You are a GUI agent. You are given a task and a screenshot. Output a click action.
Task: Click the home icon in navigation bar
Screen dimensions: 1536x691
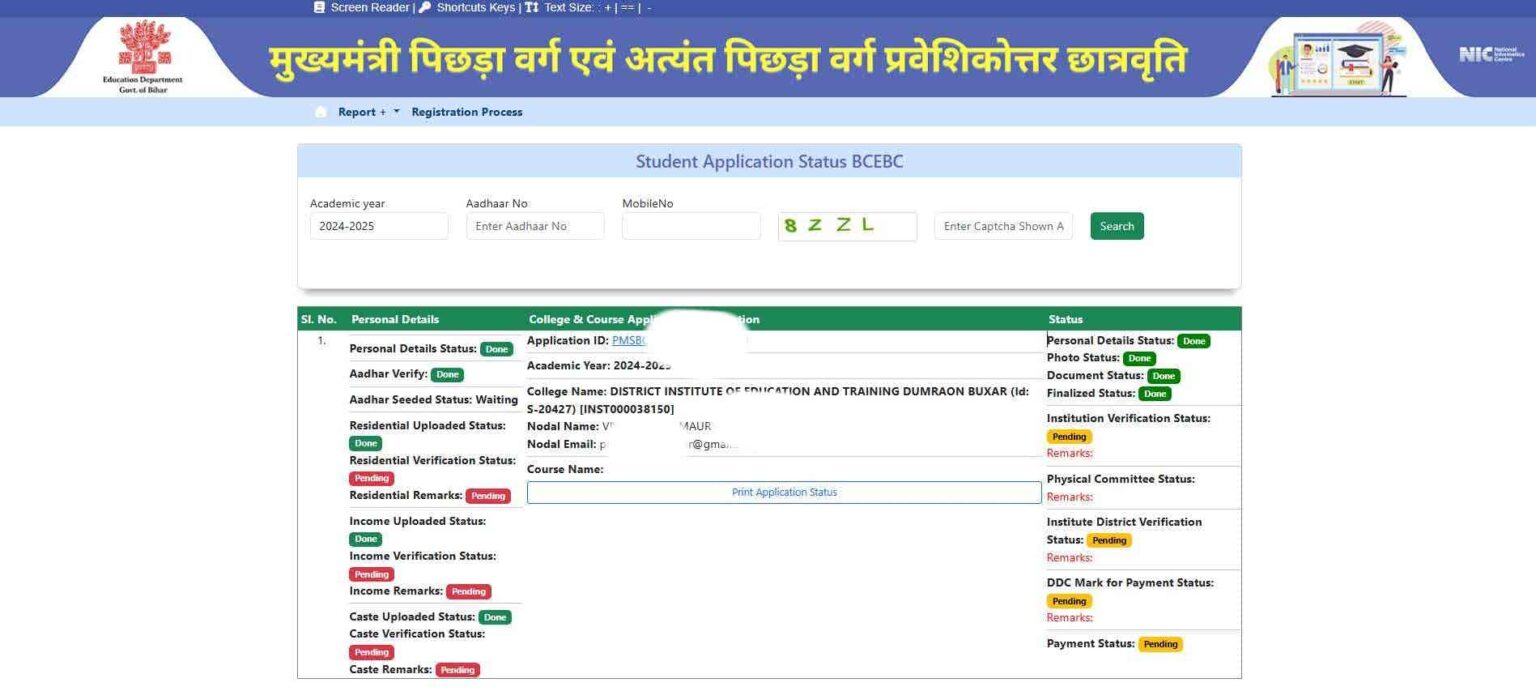tap(320, 112)
